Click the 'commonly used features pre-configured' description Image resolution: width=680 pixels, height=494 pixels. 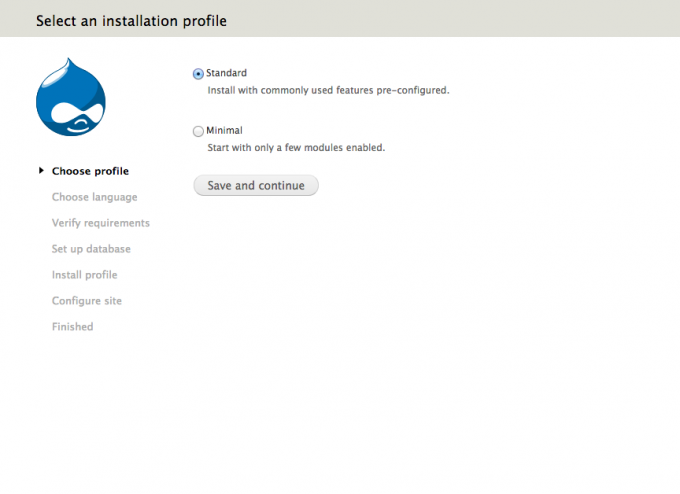[328, 90]
